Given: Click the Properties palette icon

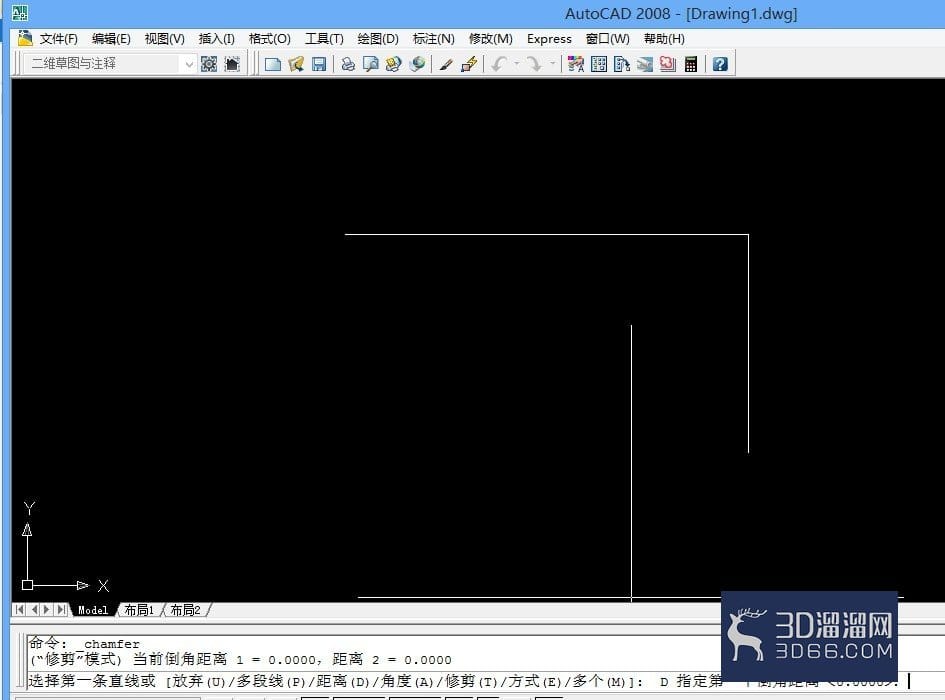Looking at the screenshot, I should point(576,64).
